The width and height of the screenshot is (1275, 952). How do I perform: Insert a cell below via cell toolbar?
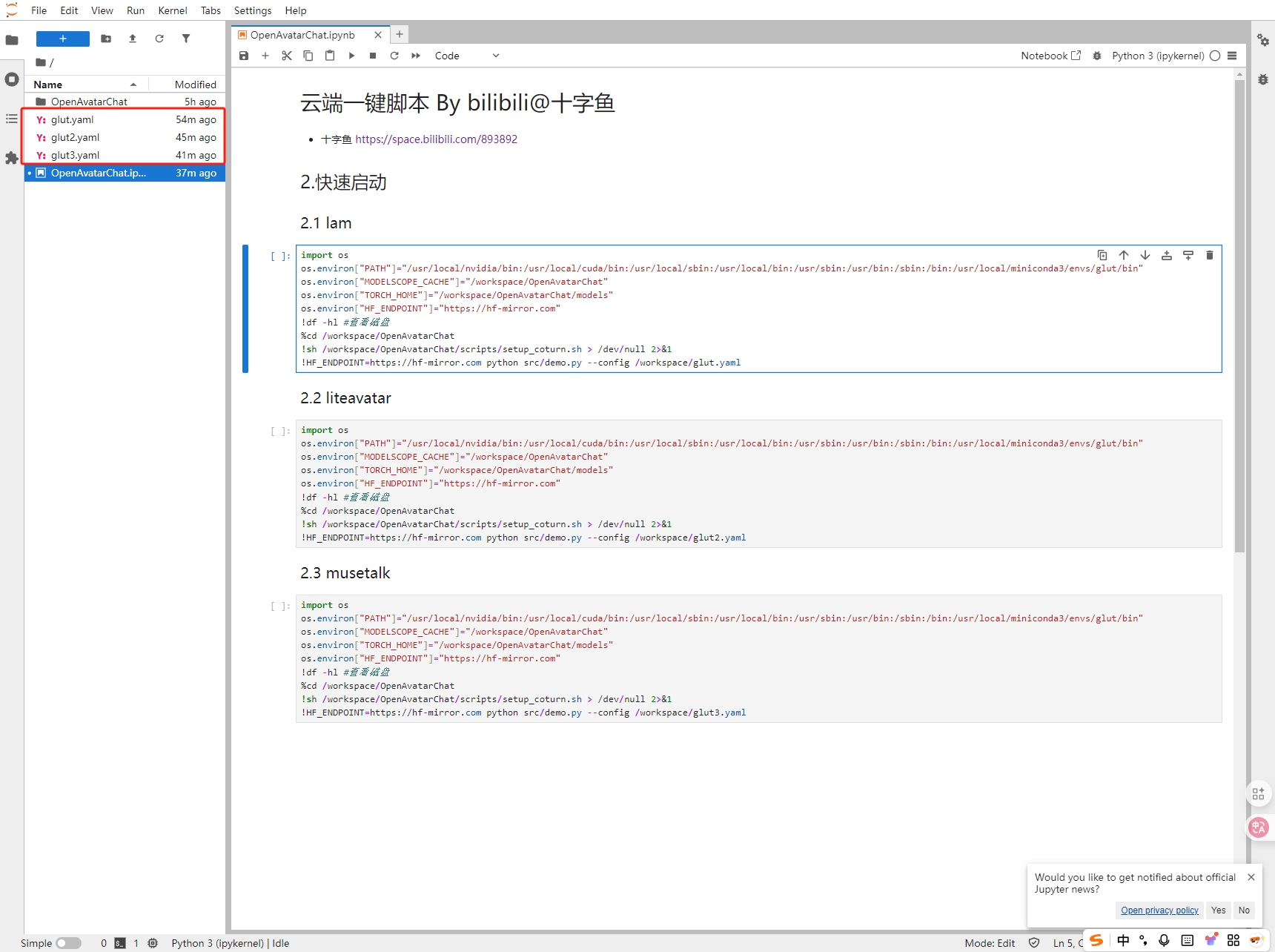coord(1188,255)
